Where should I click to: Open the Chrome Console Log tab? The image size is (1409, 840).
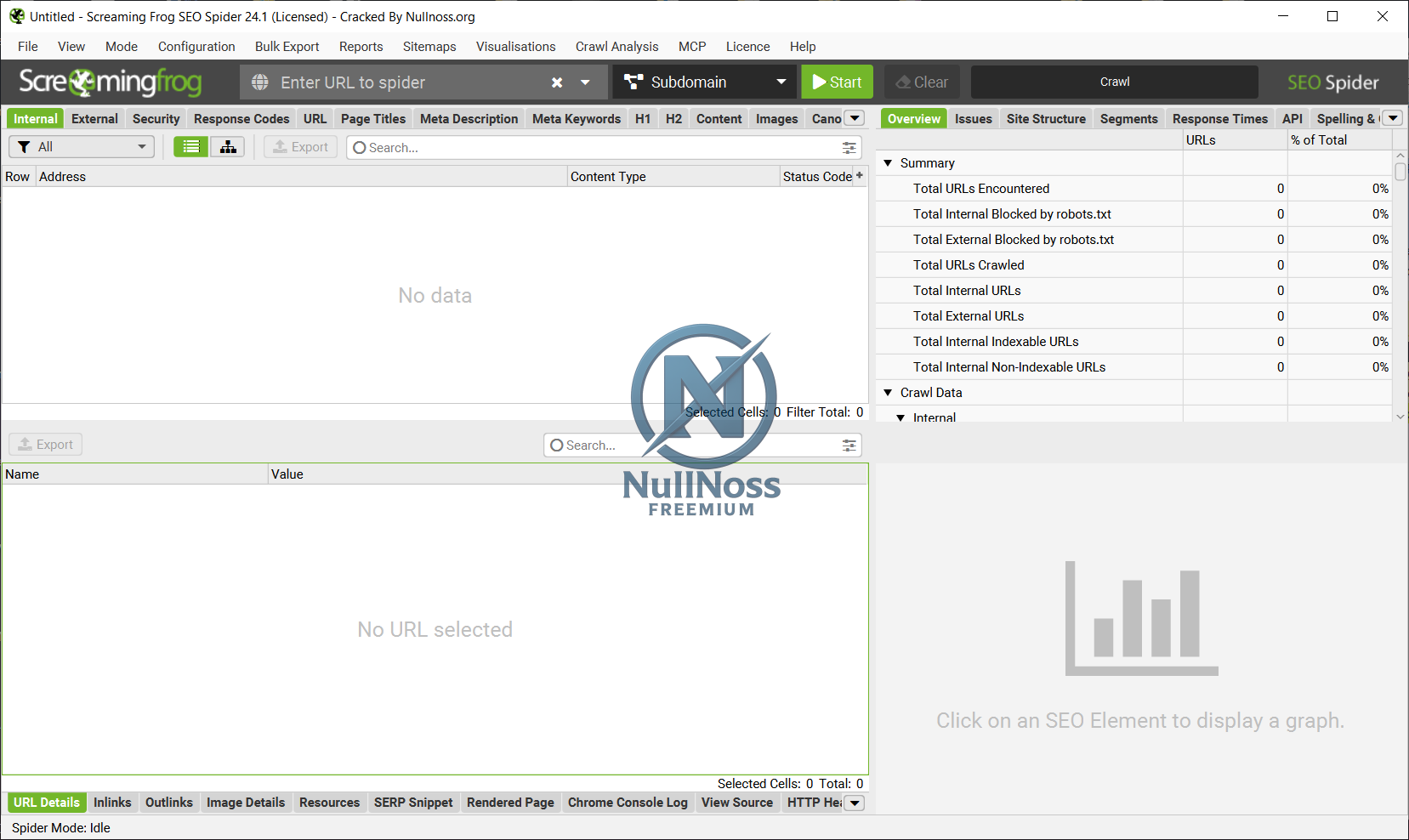628,803
